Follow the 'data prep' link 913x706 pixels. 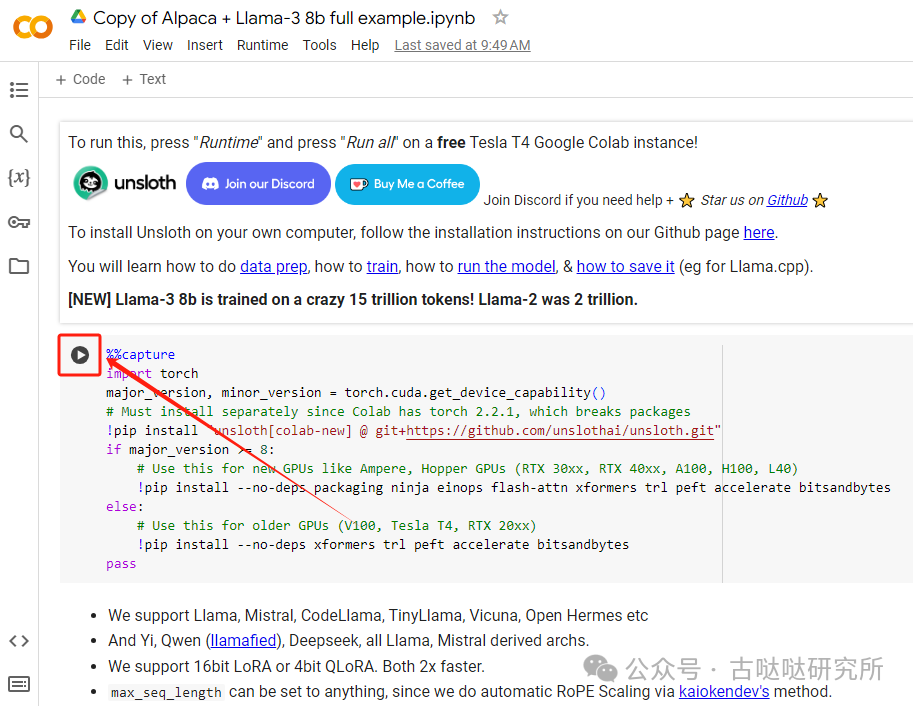274,266
